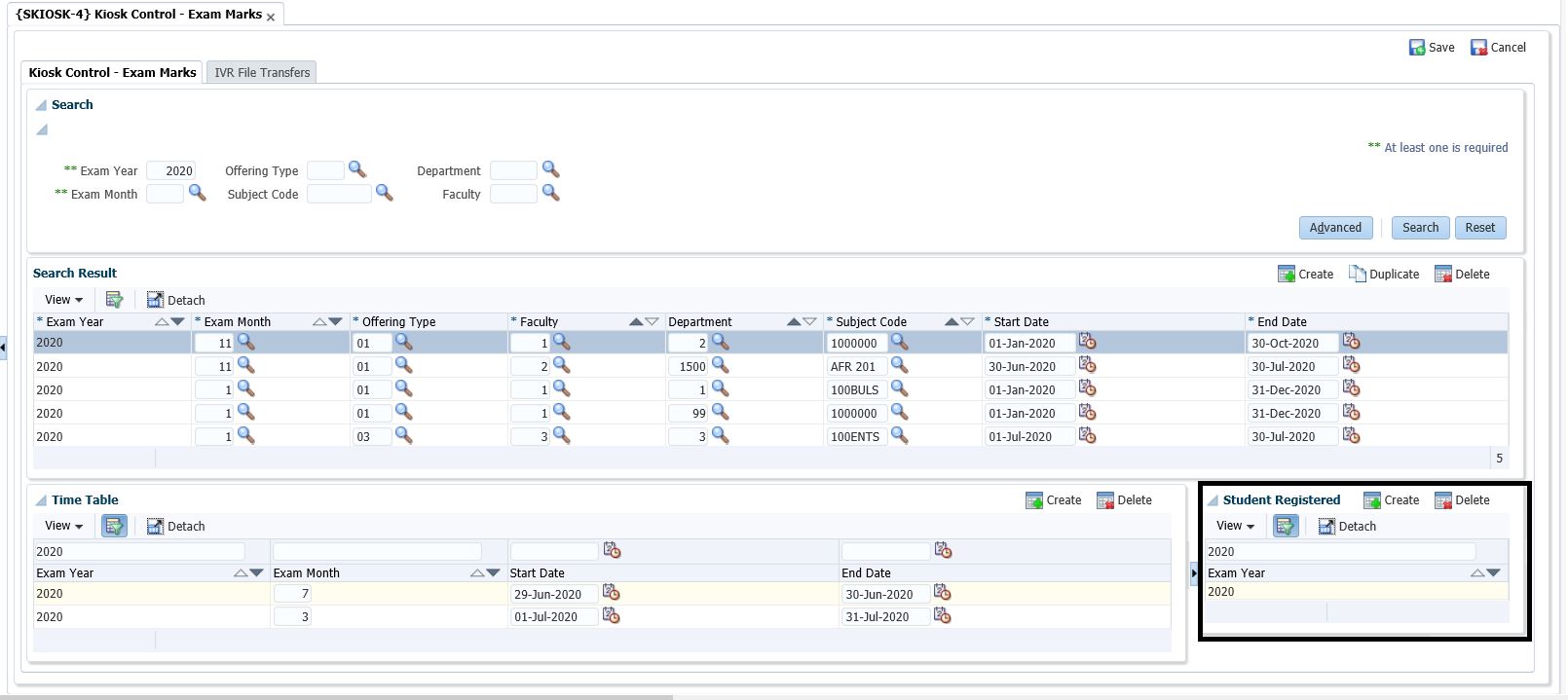Screen dimensions: 1568x700
Task: Open View menu in Search Result toolbar
Action: [63, 300]
